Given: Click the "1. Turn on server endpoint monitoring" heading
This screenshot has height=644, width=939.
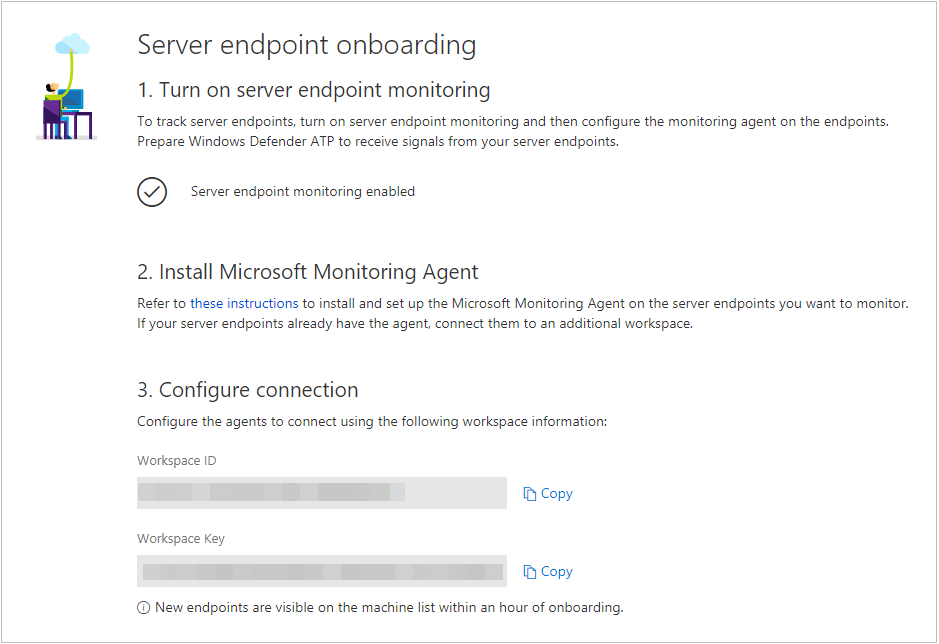Looking at the screenshot, I should tap(313, 90).
